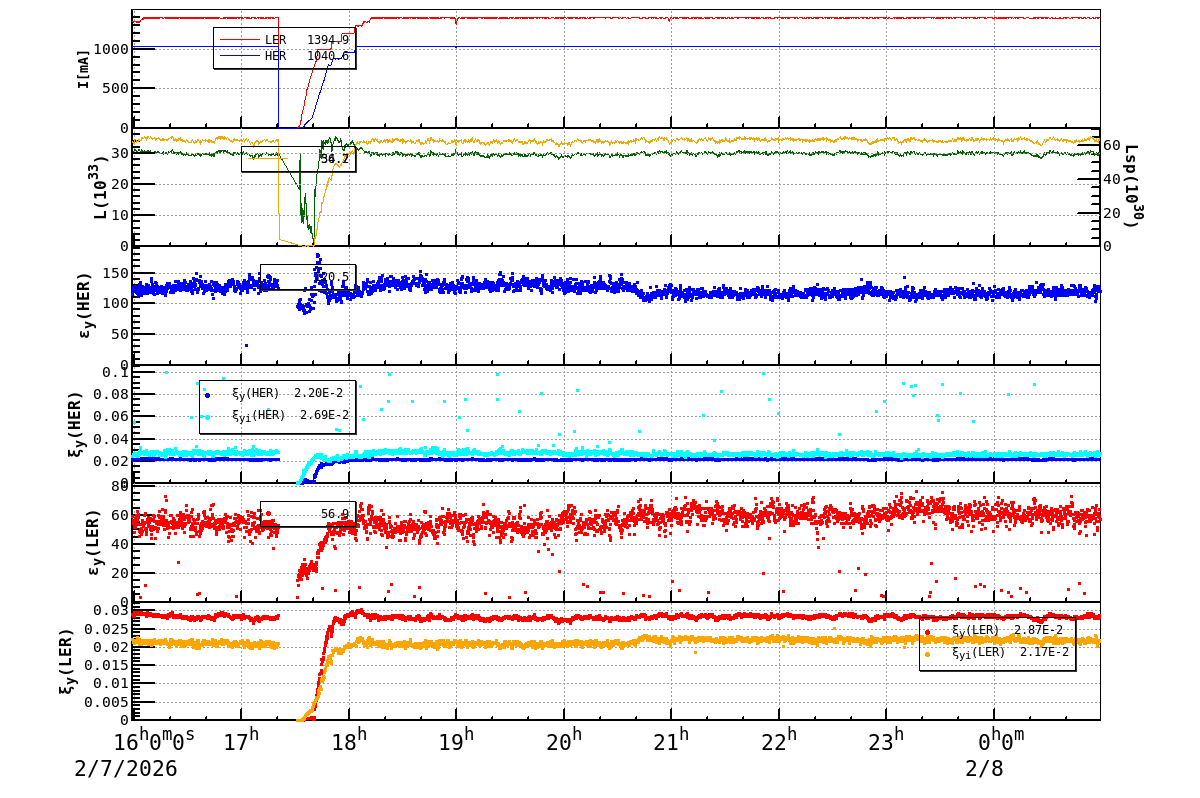Click the 0.015 tick on ξy(LER) axis
The image size is (1200, 798).
coord(108,665)
